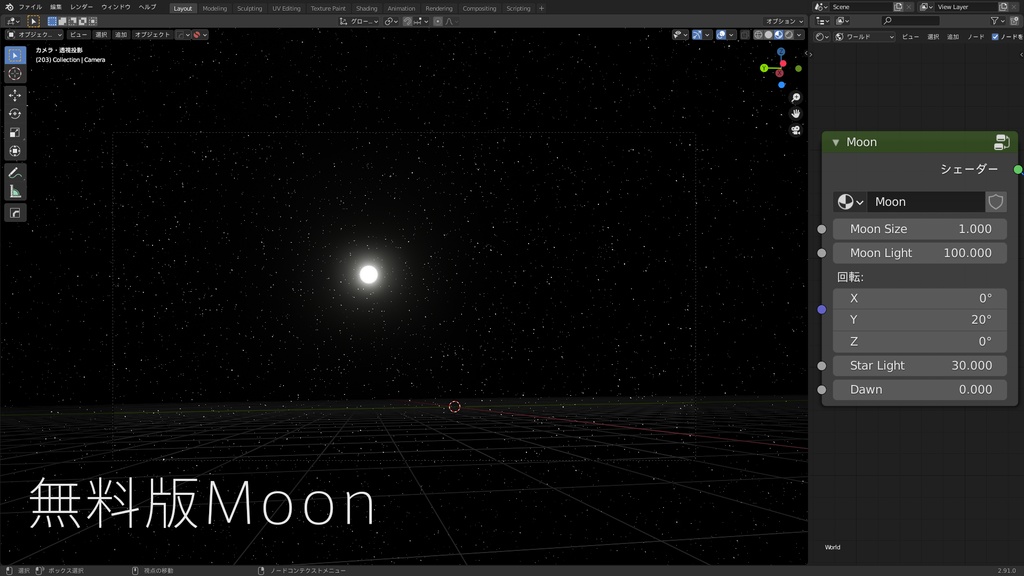Select the Scale tool

point(14,132)
